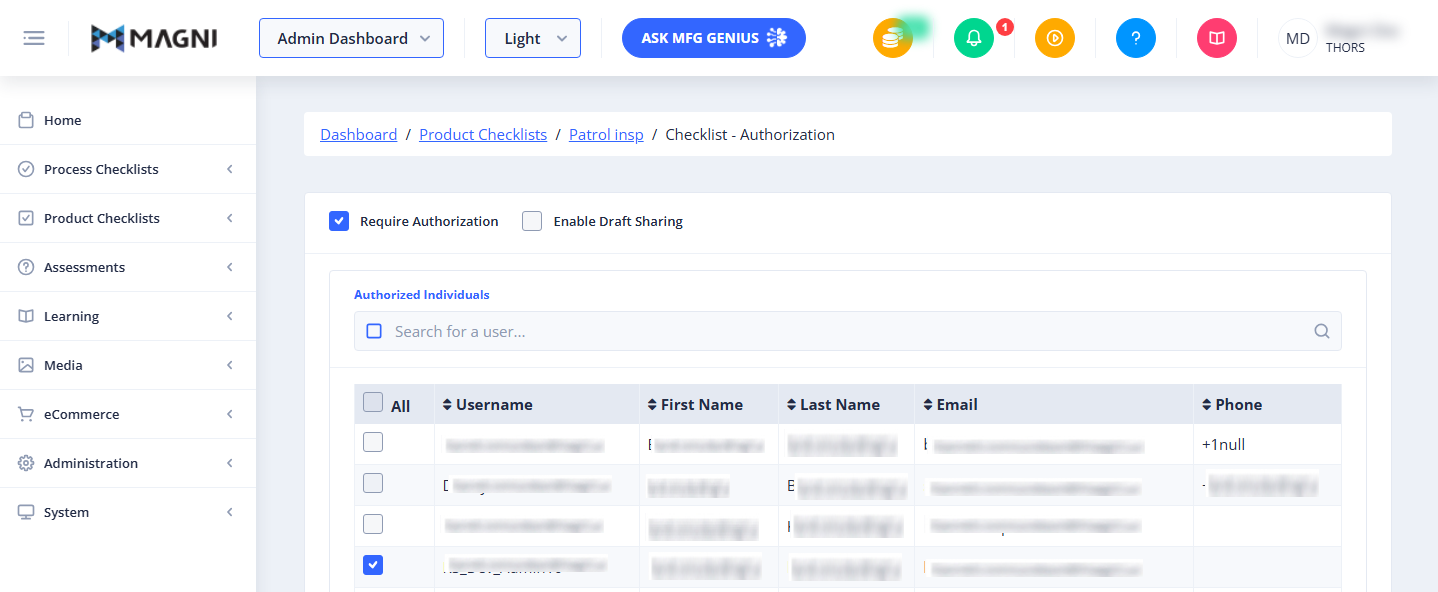Sort by Email column arrows

click(x=929, y=405)
